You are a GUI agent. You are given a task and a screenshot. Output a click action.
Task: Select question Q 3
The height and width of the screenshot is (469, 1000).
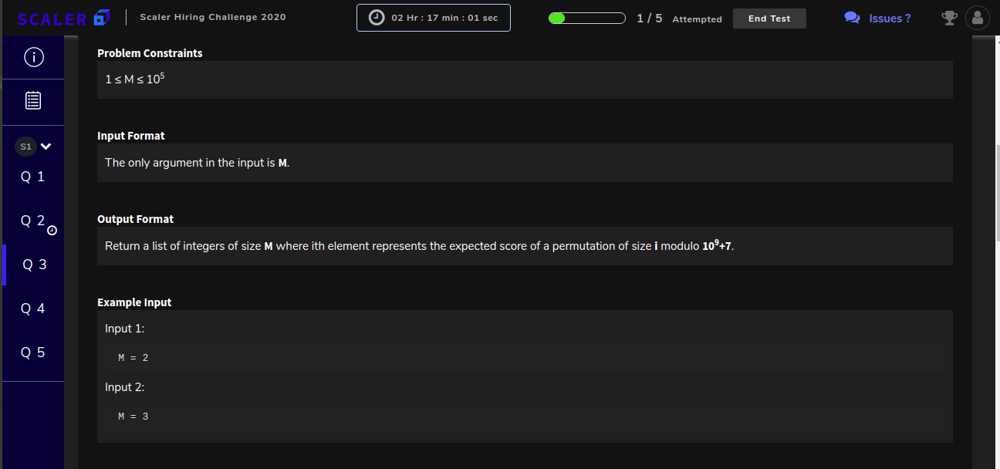pos(34,265)
